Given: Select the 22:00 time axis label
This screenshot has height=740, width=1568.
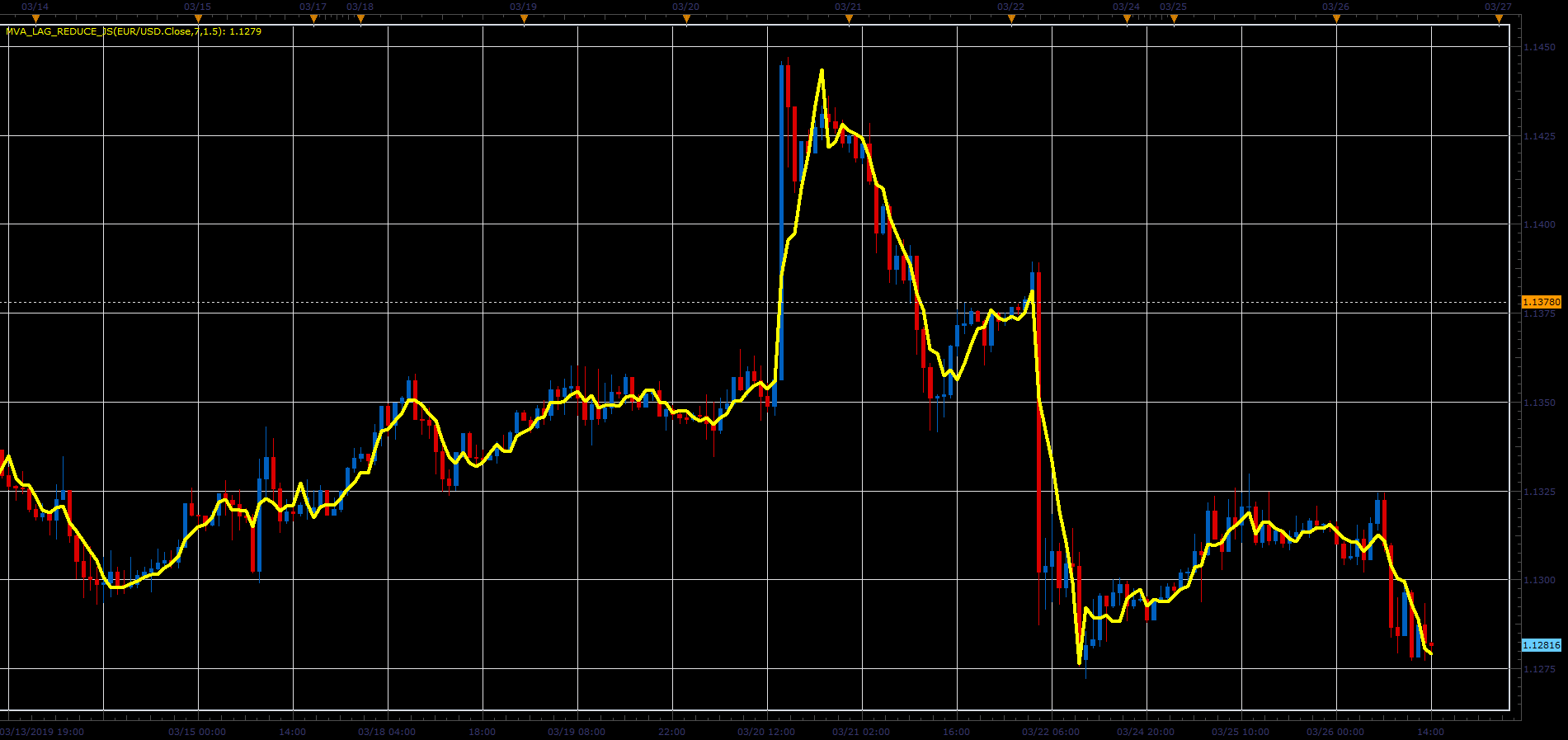Looking at the screenshot, I should [x=671, y=732].
